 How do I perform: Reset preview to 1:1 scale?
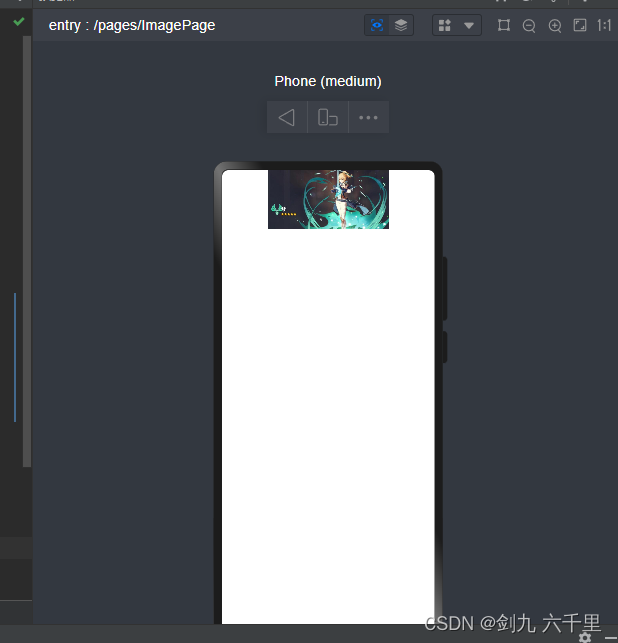coord(604,25)
